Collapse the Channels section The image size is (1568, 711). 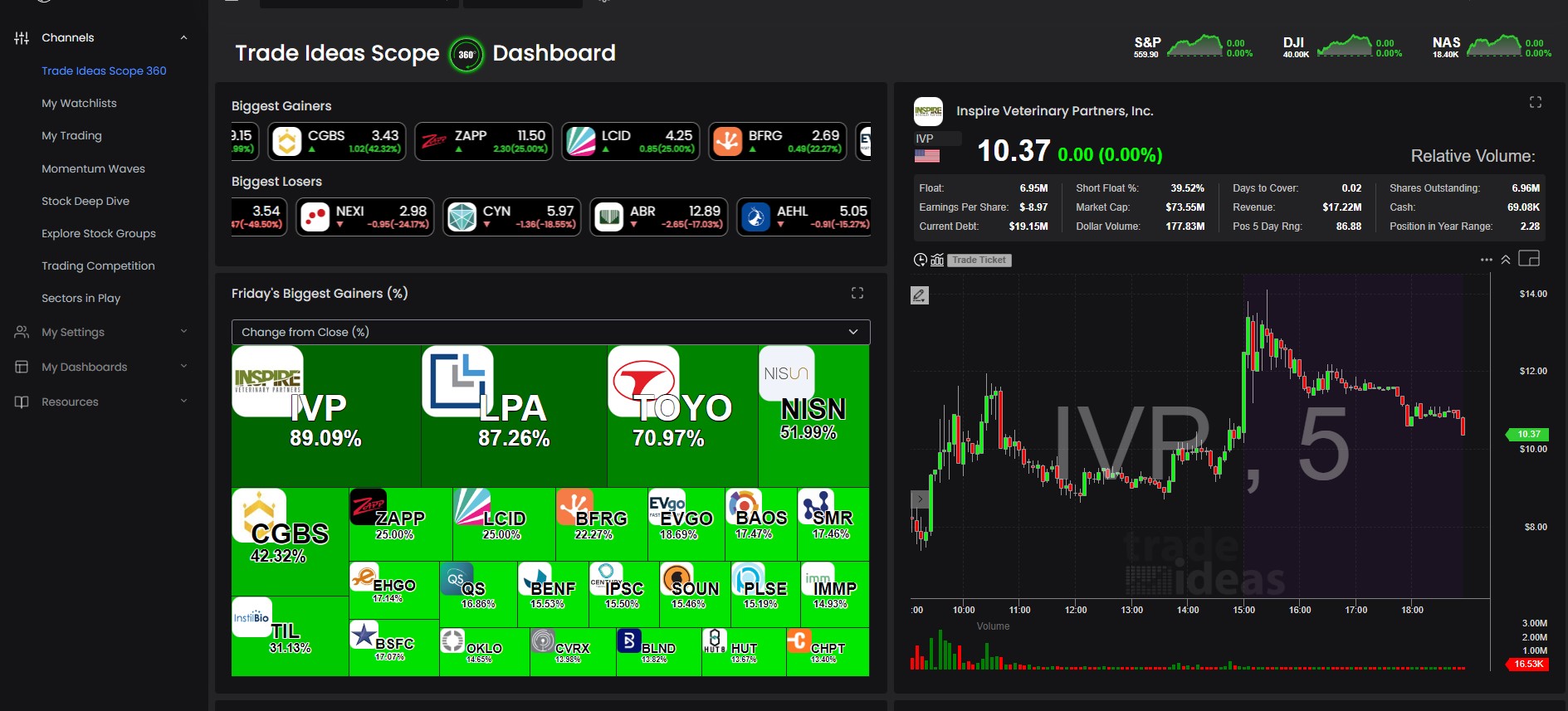pyautogui.click(x=183, y=37)
